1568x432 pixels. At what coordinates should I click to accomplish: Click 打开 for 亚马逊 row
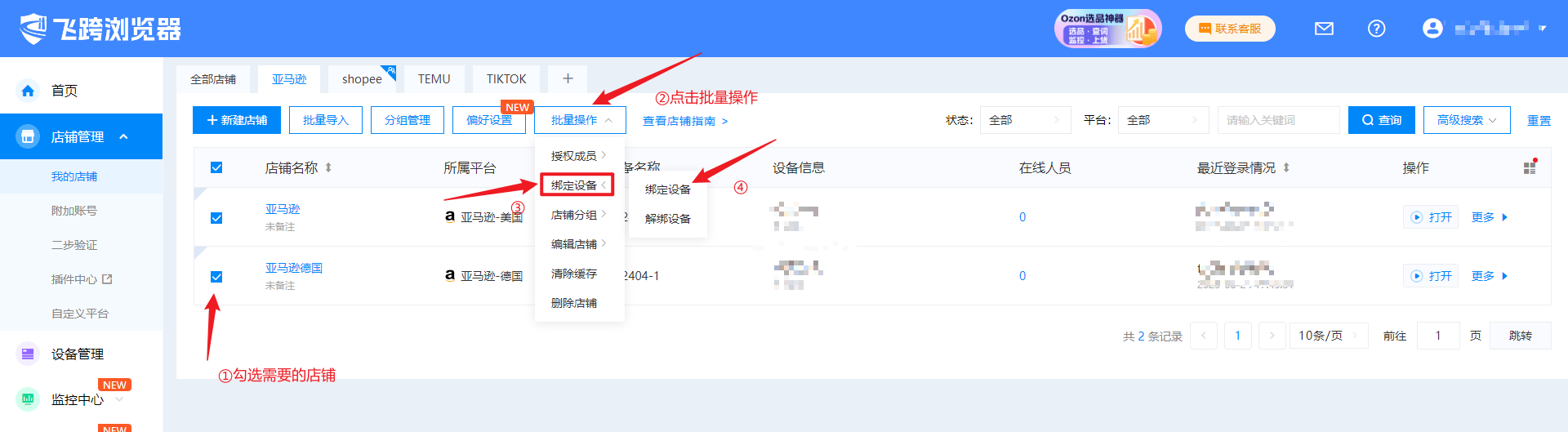1431,217
